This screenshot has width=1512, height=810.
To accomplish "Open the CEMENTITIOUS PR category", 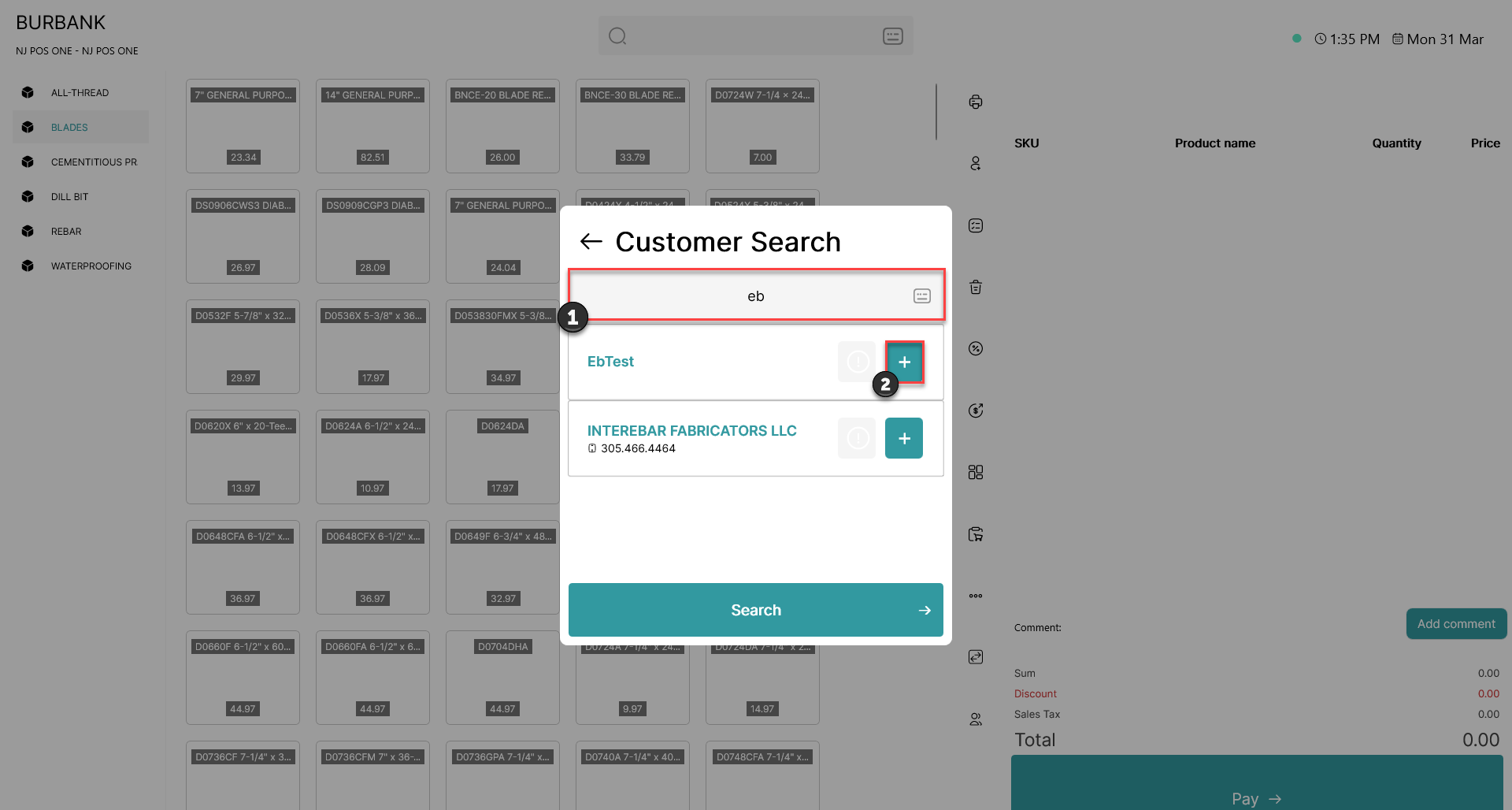I will coord(80,162).
